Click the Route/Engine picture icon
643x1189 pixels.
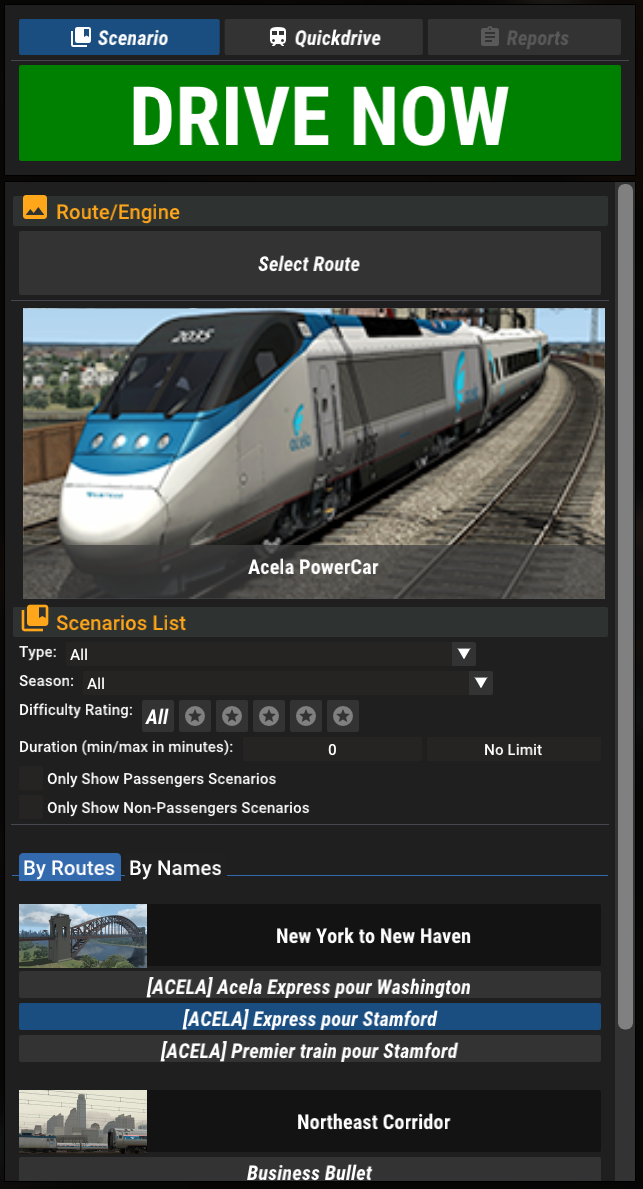[x=35, y=208]
